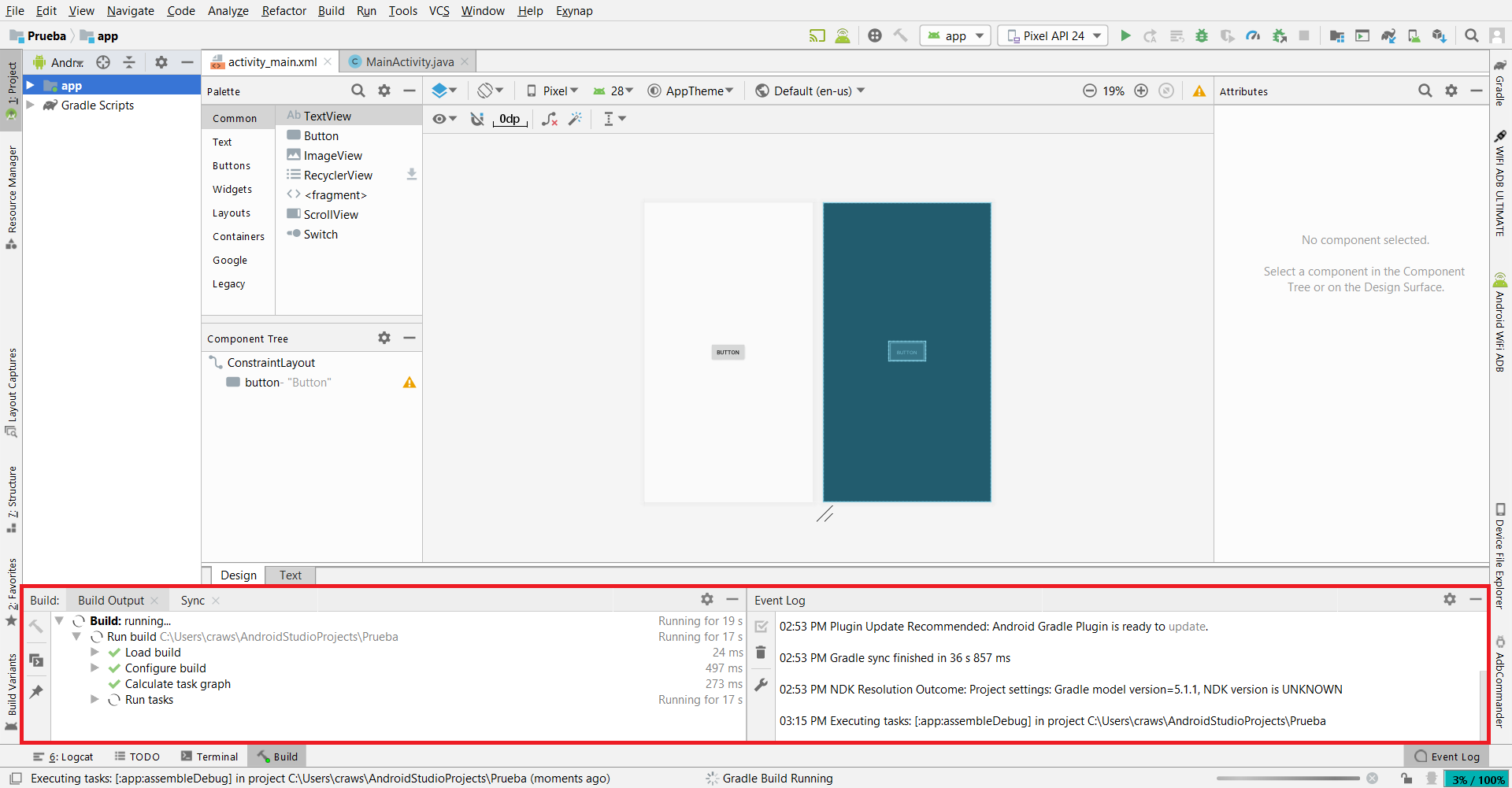
Task: Open the Default (en-us) locale dropdown
Action: [810, 91]
